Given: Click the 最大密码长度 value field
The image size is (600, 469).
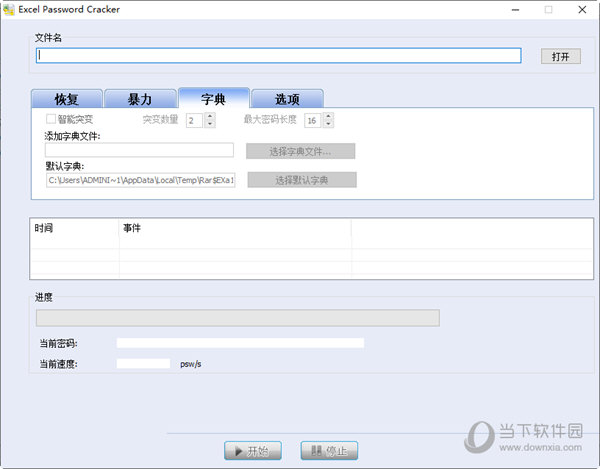Looking at the screenshot, I should pos(313,121).
